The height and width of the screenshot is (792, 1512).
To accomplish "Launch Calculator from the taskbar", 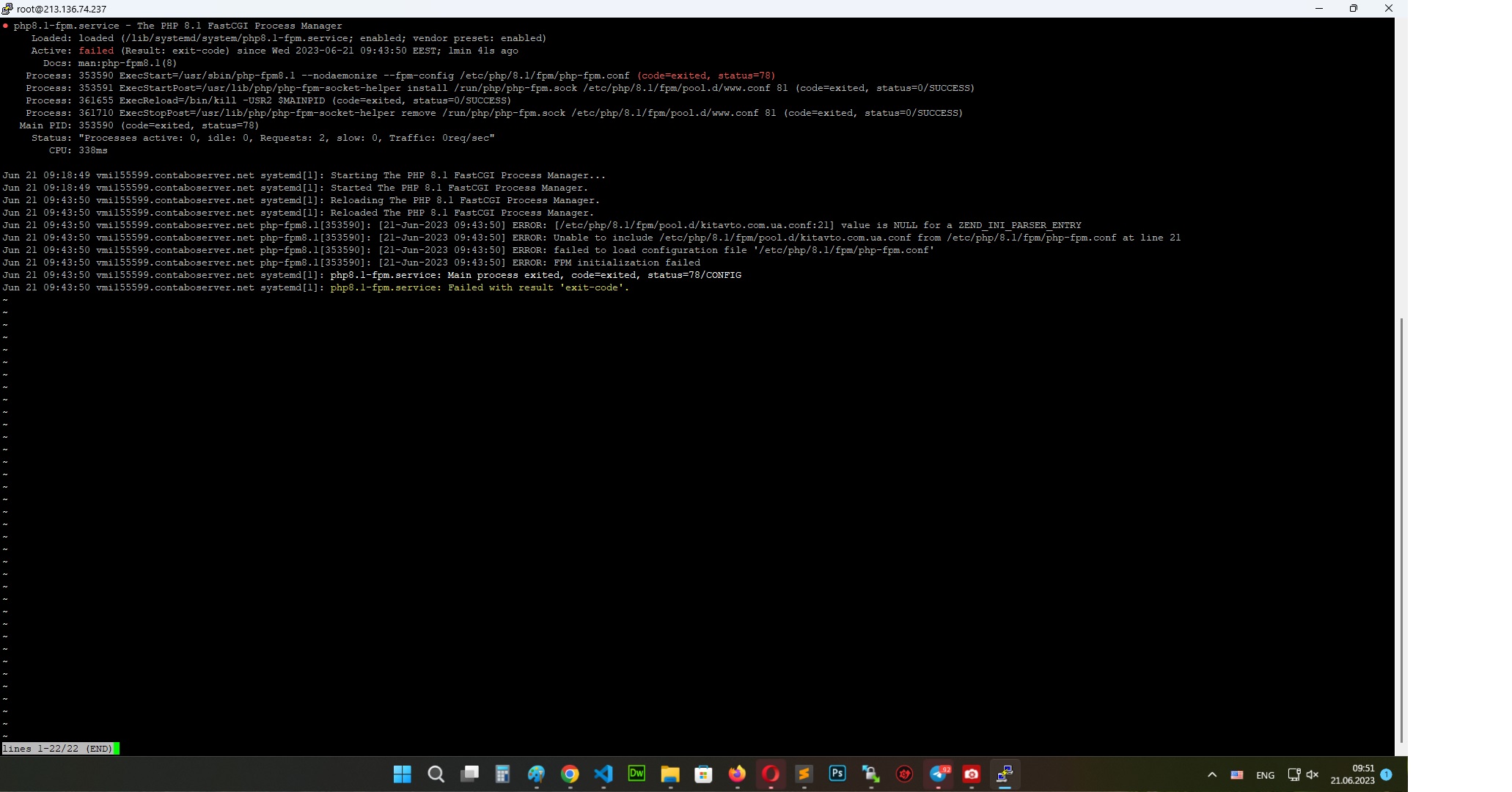I will (502, 774).
